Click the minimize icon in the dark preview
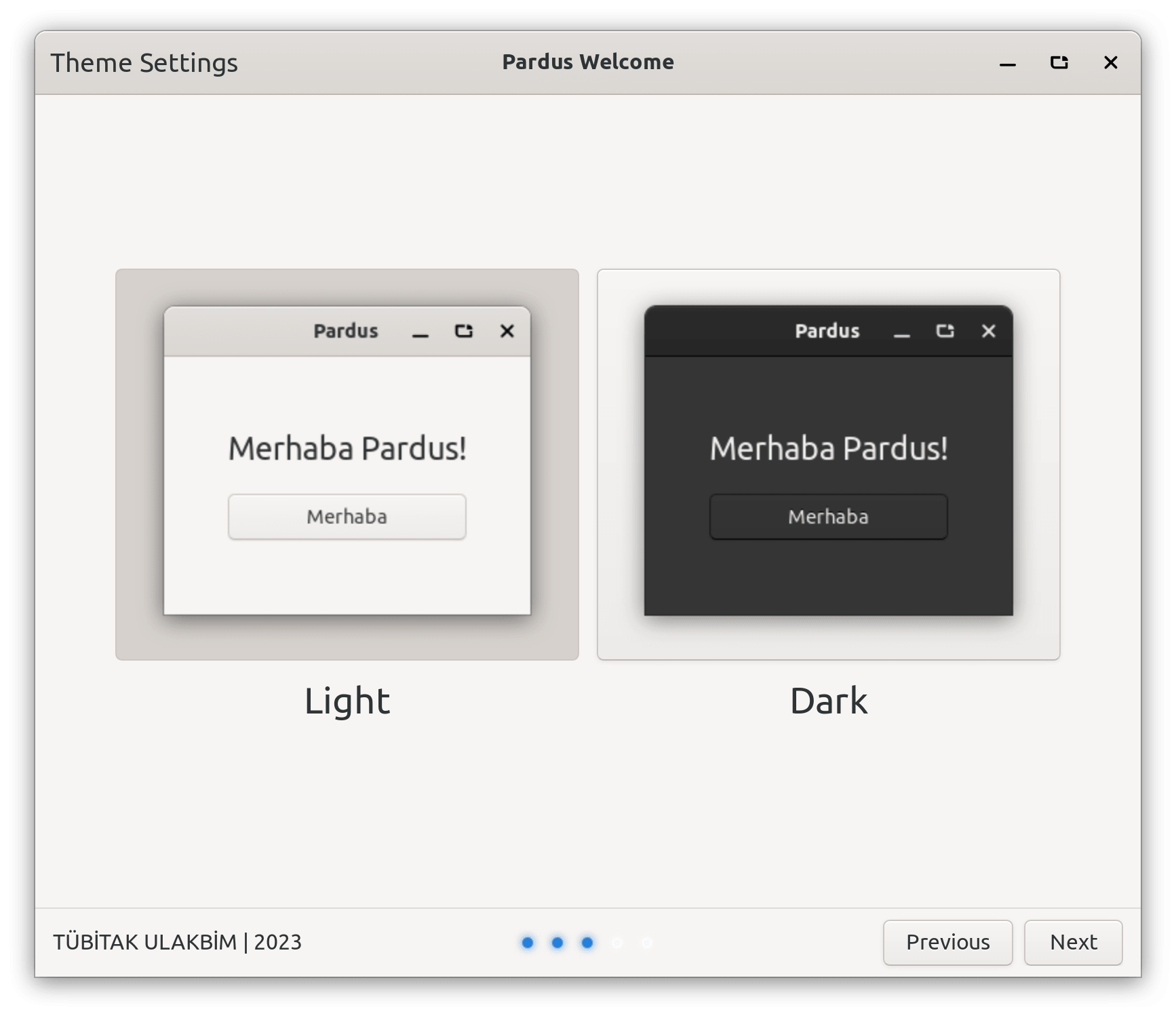Viewport: 1176px width, 1016px height. [901, 335]
